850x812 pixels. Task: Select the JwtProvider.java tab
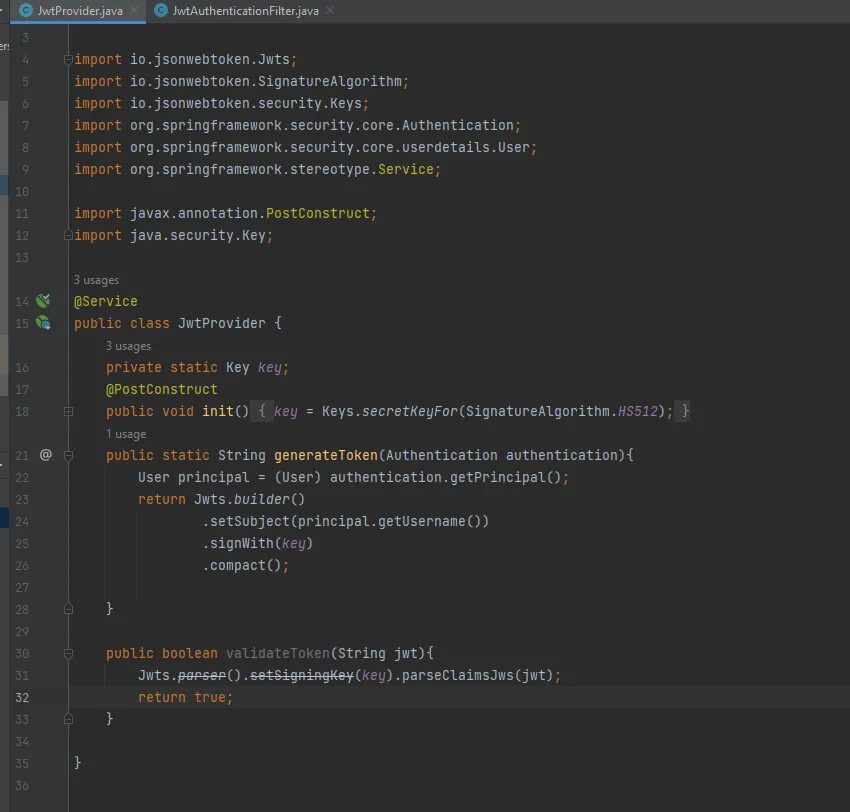coord(80,10)
